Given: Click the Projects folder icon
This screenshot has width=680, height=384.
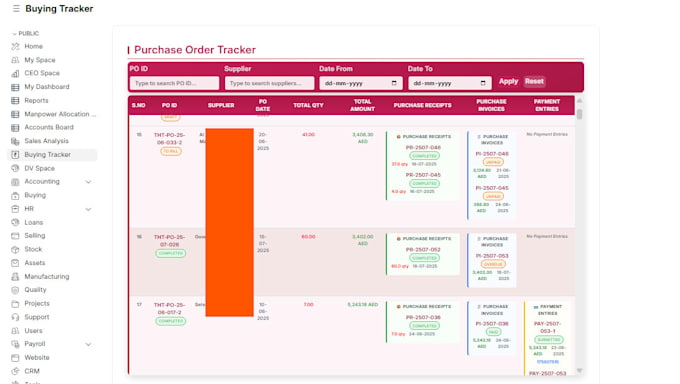Looking at the screenshot, I should pos(15,303).
